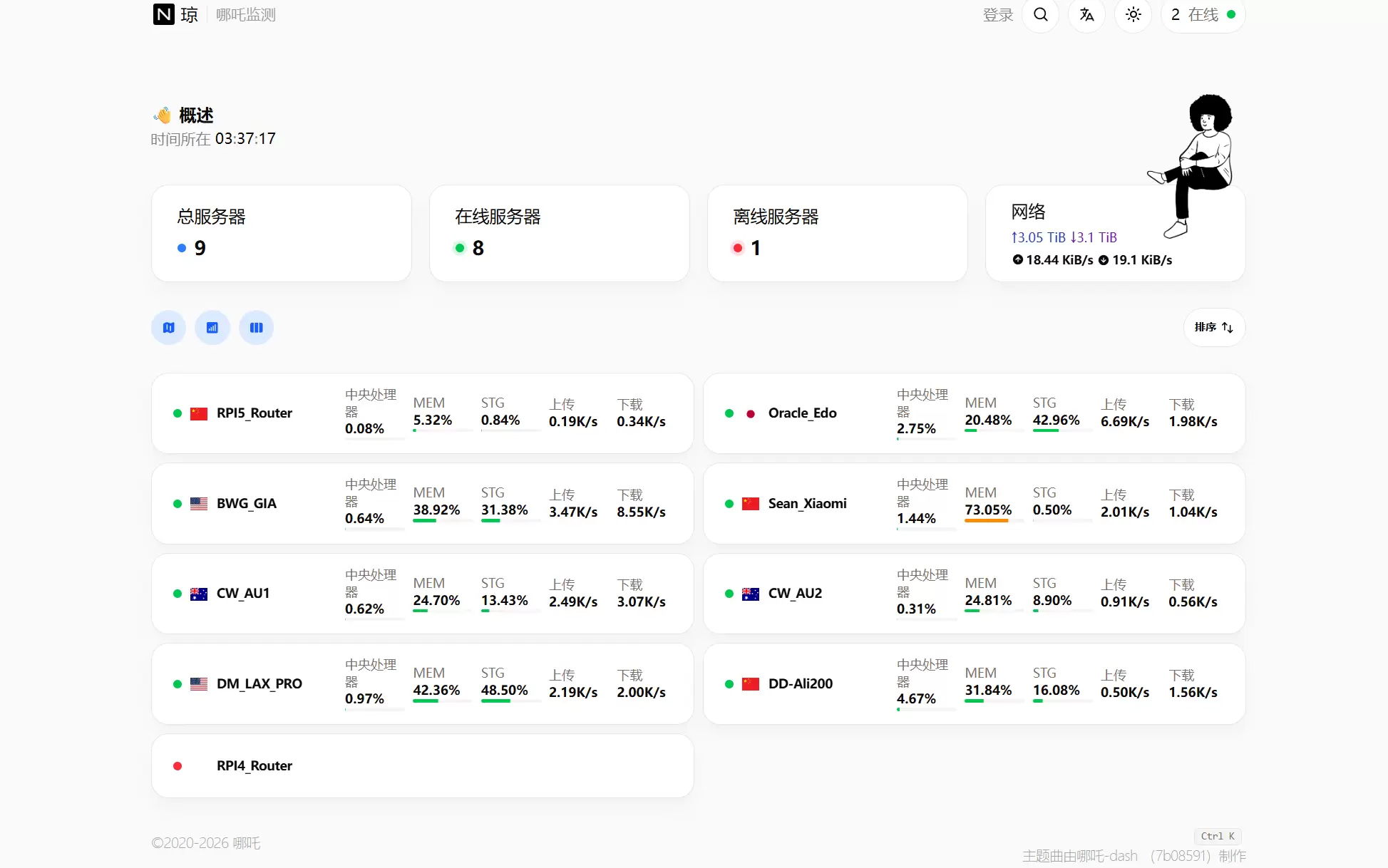This screenshot has width=1388, height=868.
Task: Click the China flag beside RPI5_Router
Action: 199,413
